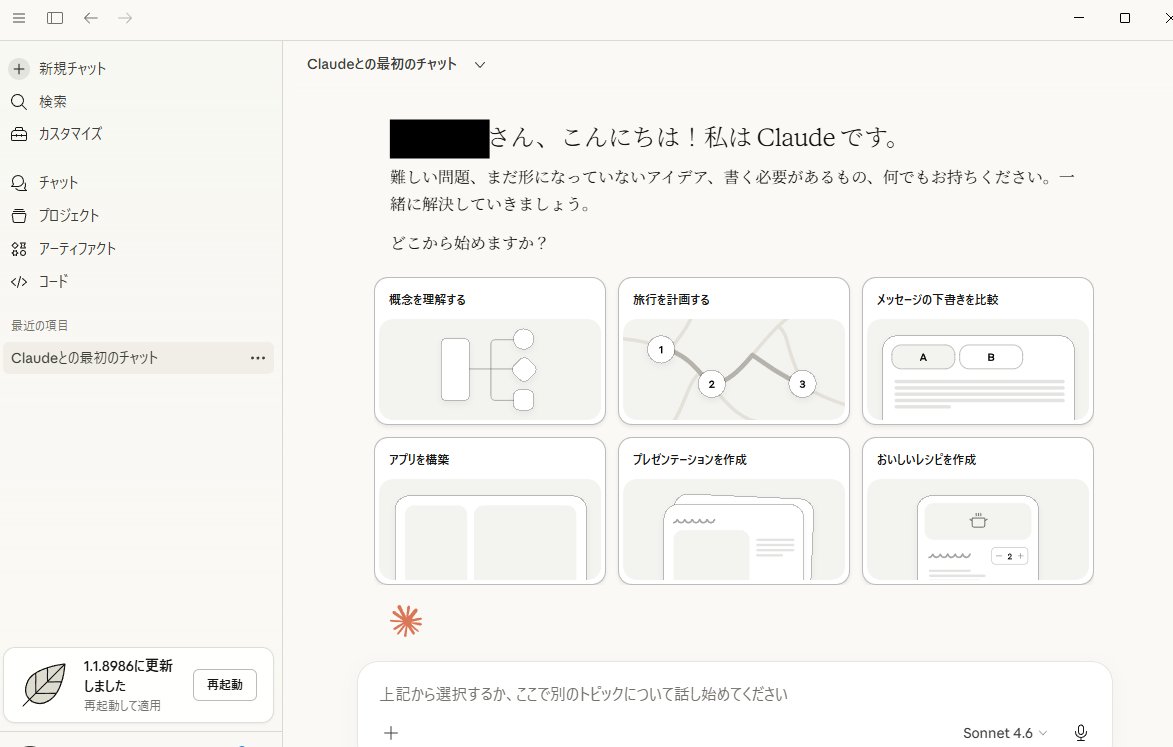Screen dimensions: 1173x747
Task: Maximize the application window
Action: pyautogui.click(x=1124, y=18)
